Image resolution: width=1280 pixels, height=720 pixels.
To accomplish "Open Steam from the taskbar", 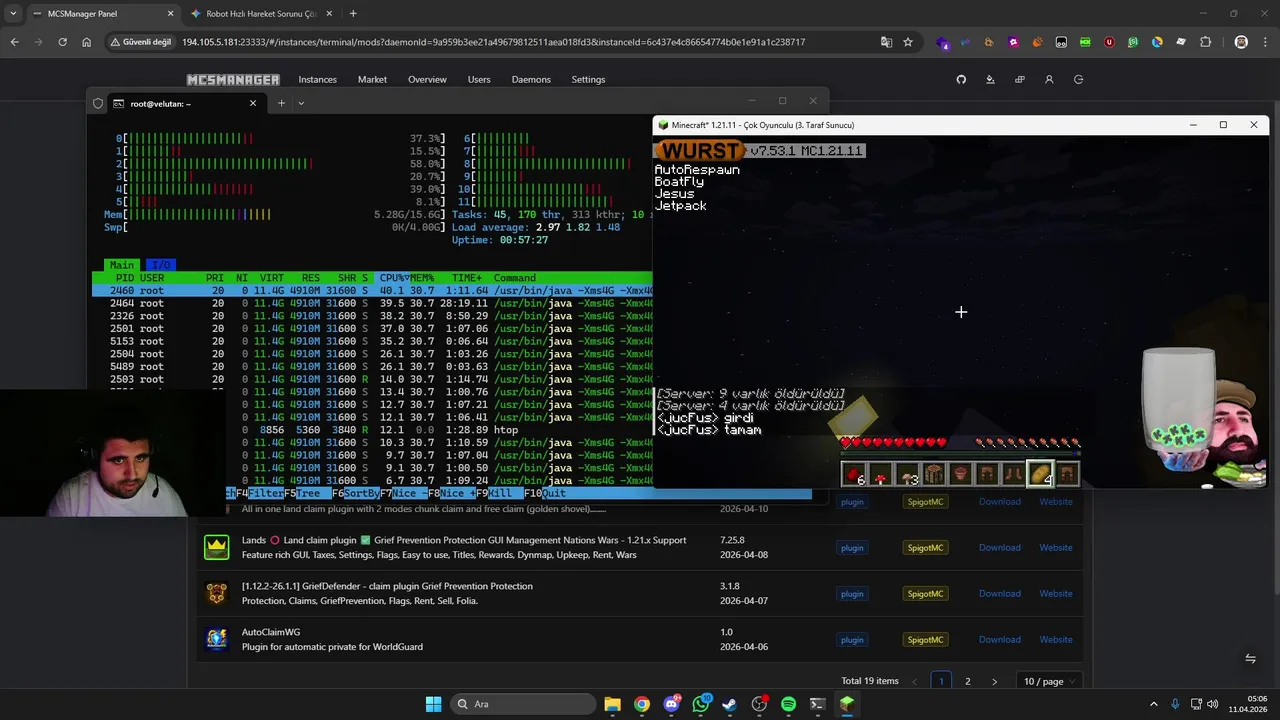I will click(730, 704).
